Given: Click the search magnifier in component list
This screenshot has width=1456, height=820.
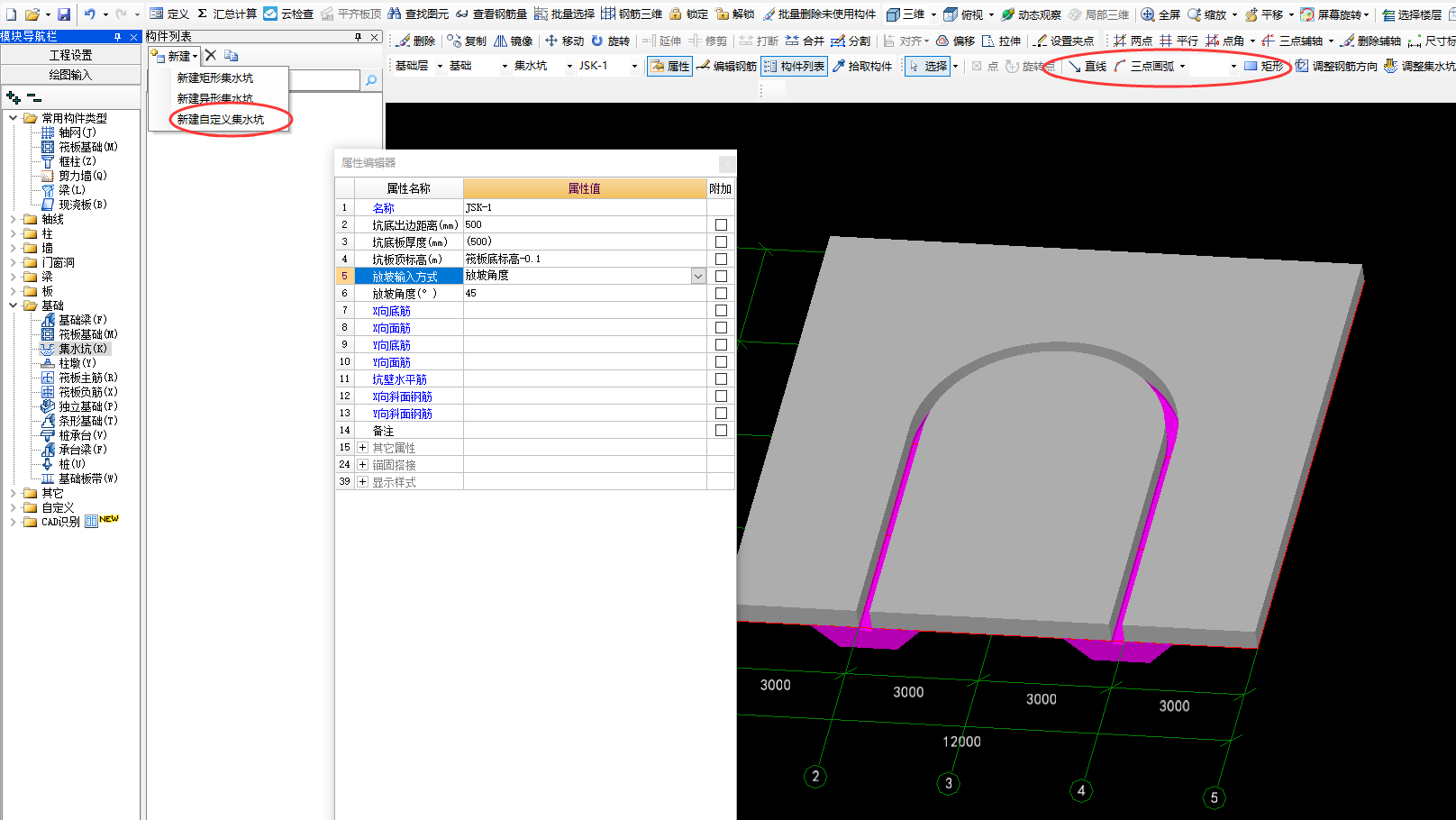Looking at the screenshot, I should (370, 80).
